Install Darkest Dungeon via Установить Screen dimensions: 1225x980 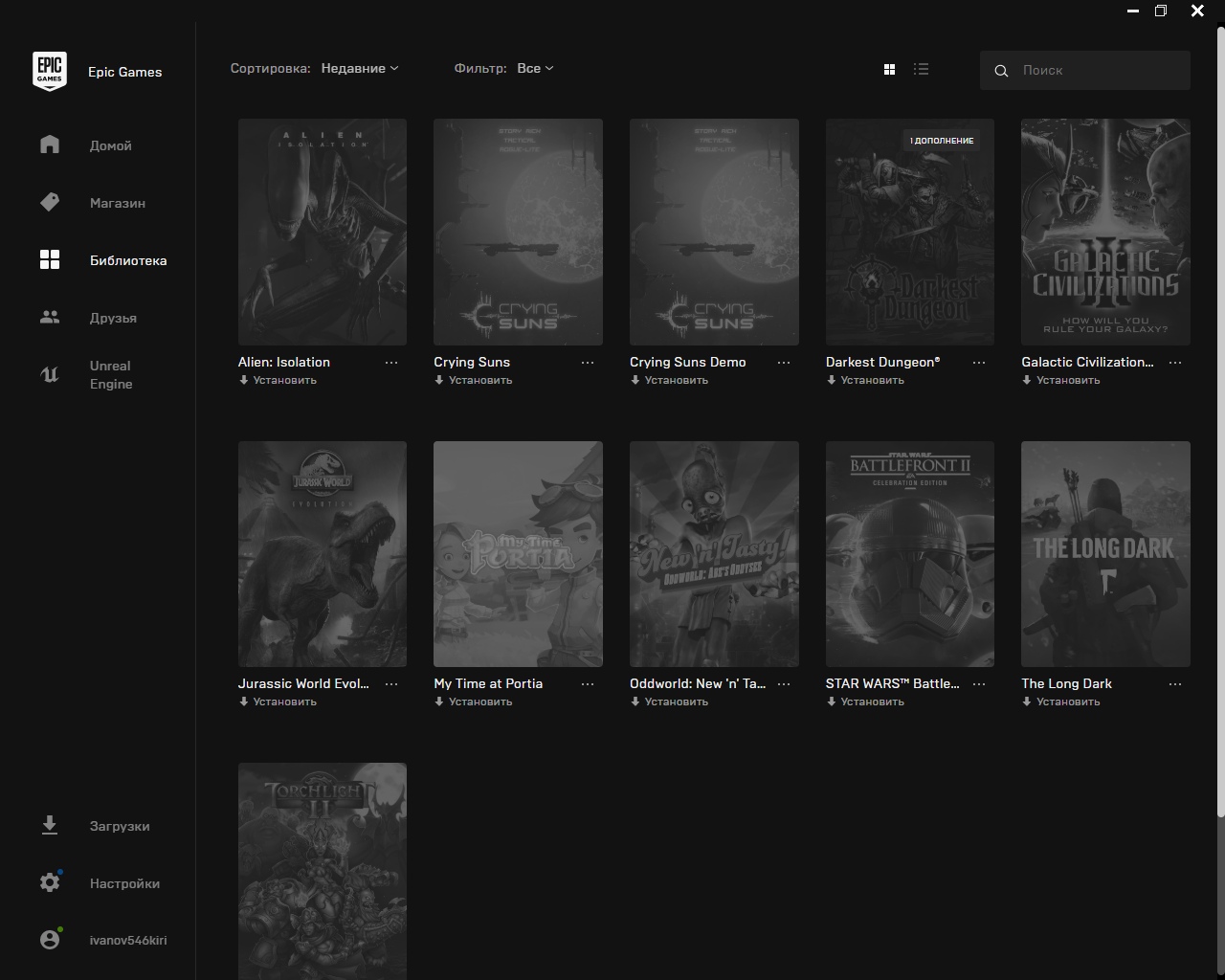tap(865, 380)
